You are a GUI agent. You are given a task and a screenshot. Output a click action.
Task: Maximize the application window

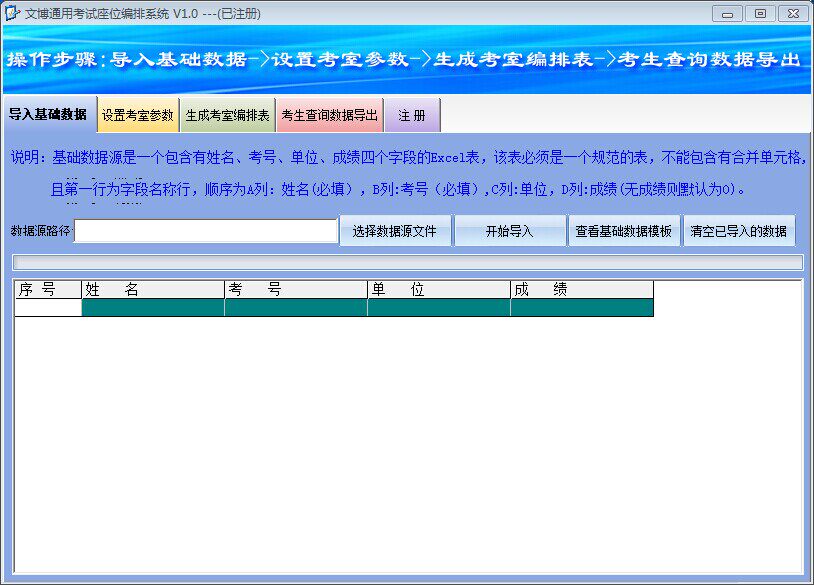pyautogui.click(x=760, y=13)
